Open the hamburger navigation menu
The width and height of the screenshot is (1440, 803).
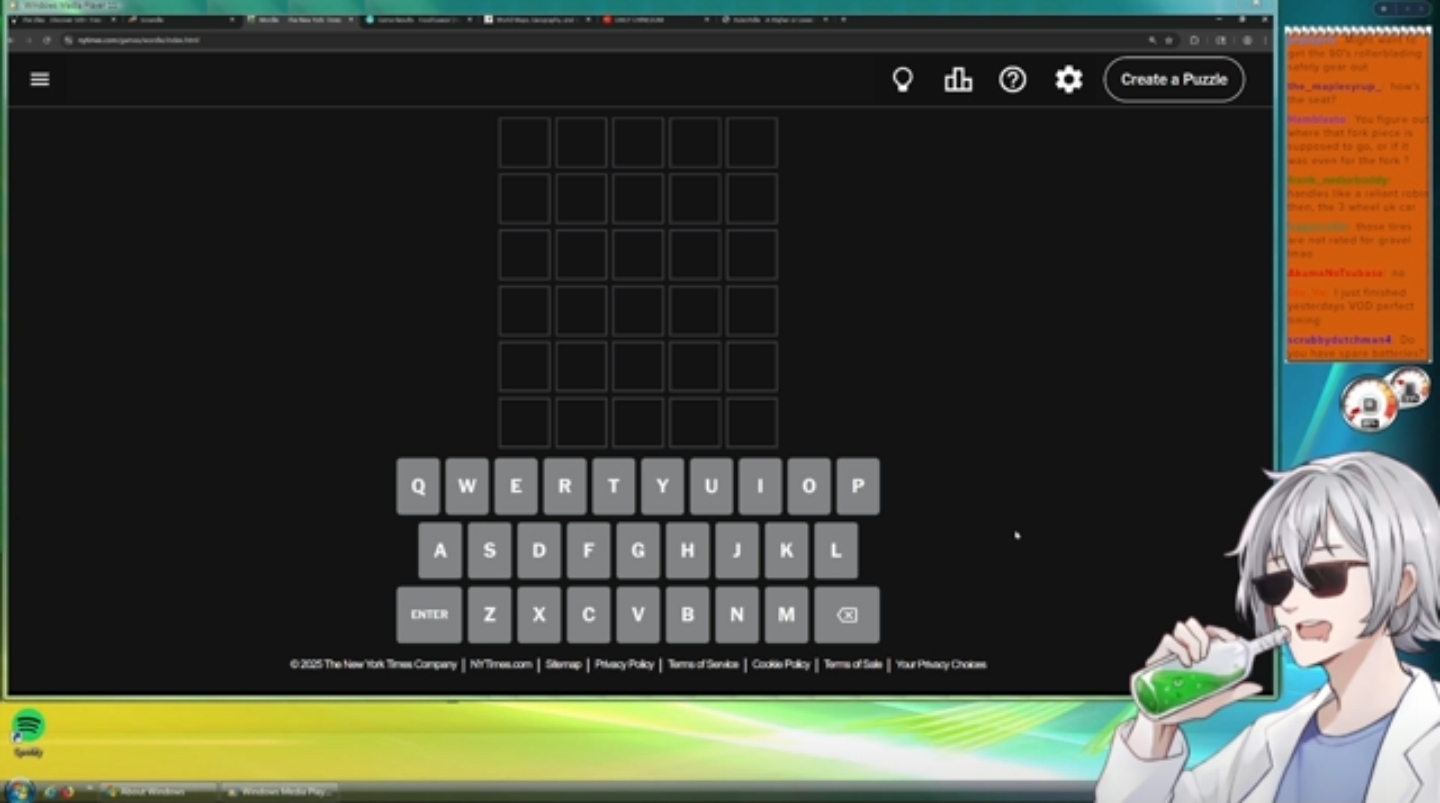coord(40,79)
